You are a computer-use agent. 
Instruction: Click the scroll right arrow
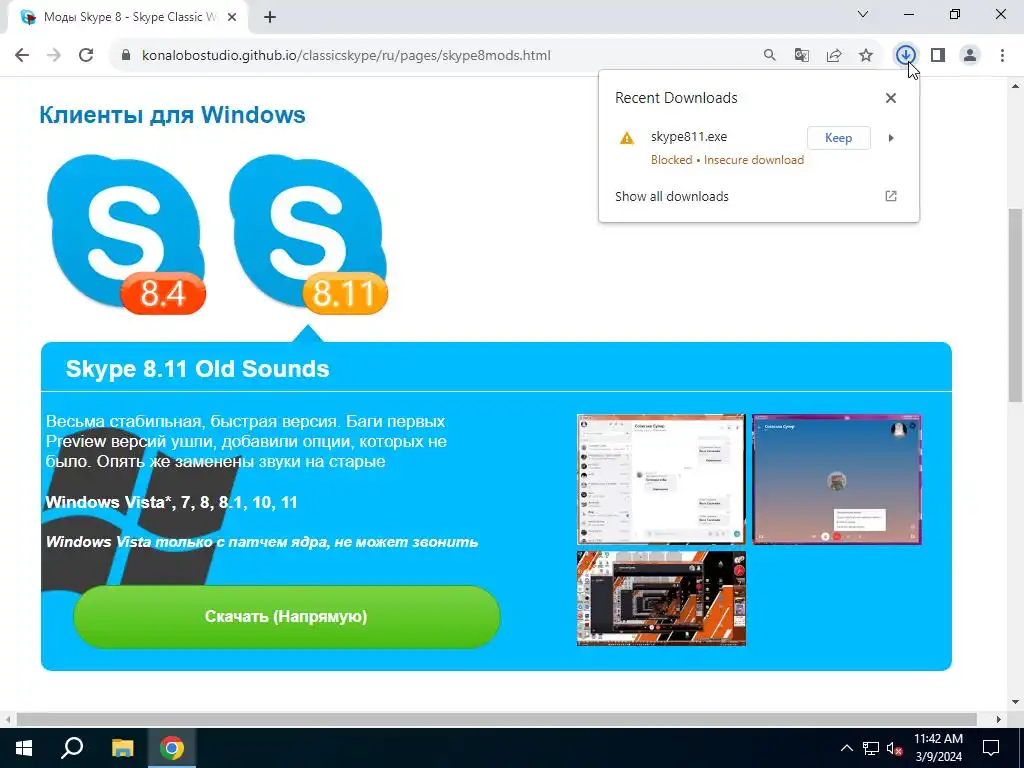tap(999, 719)
